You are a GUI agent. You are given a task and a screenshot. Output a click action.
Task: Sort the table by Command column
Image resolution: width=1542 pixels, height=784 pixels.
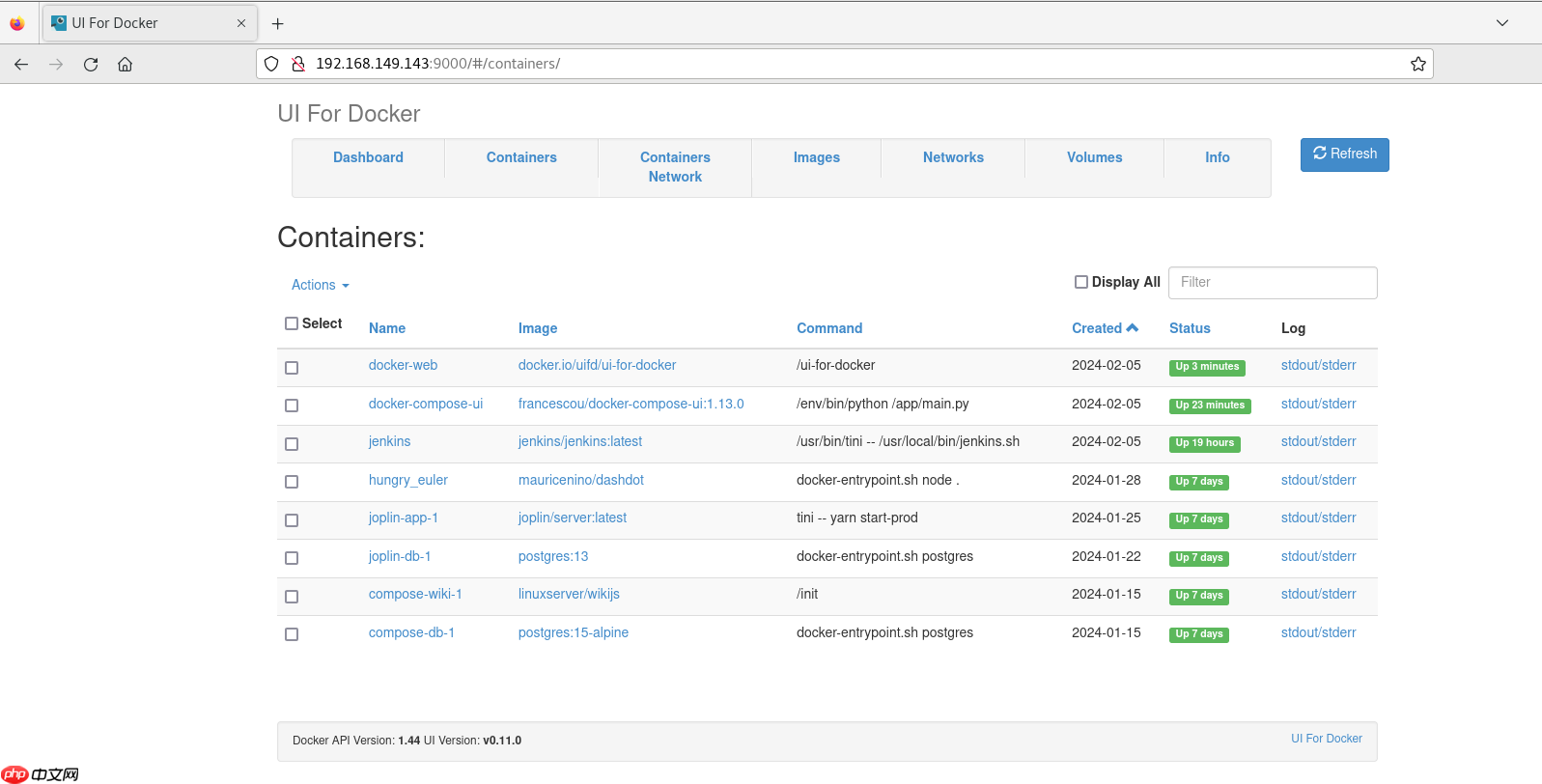(829, 328)
